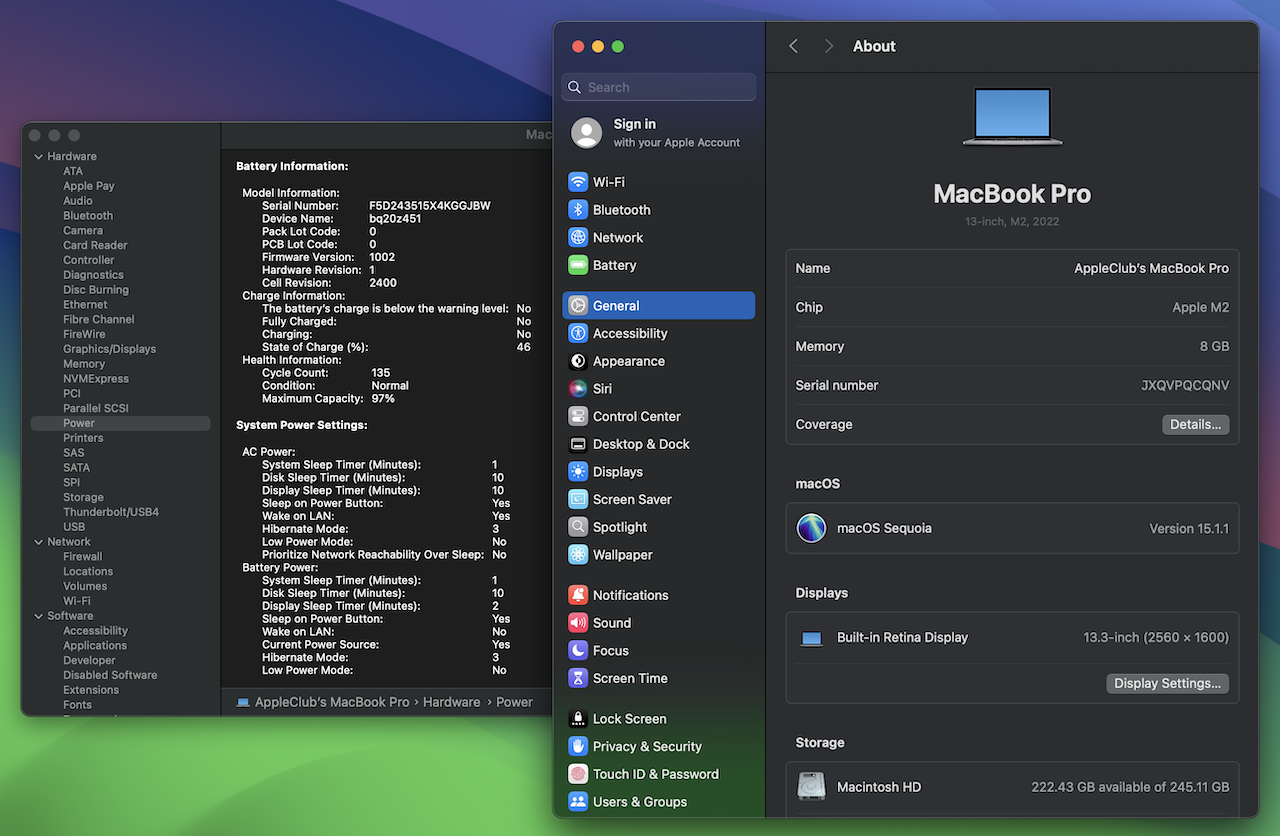This screenshot has width=1280, height=836.
Task: Click the Name row showing AppleClub's MacBook Pro
Action: click(1012, 269)
